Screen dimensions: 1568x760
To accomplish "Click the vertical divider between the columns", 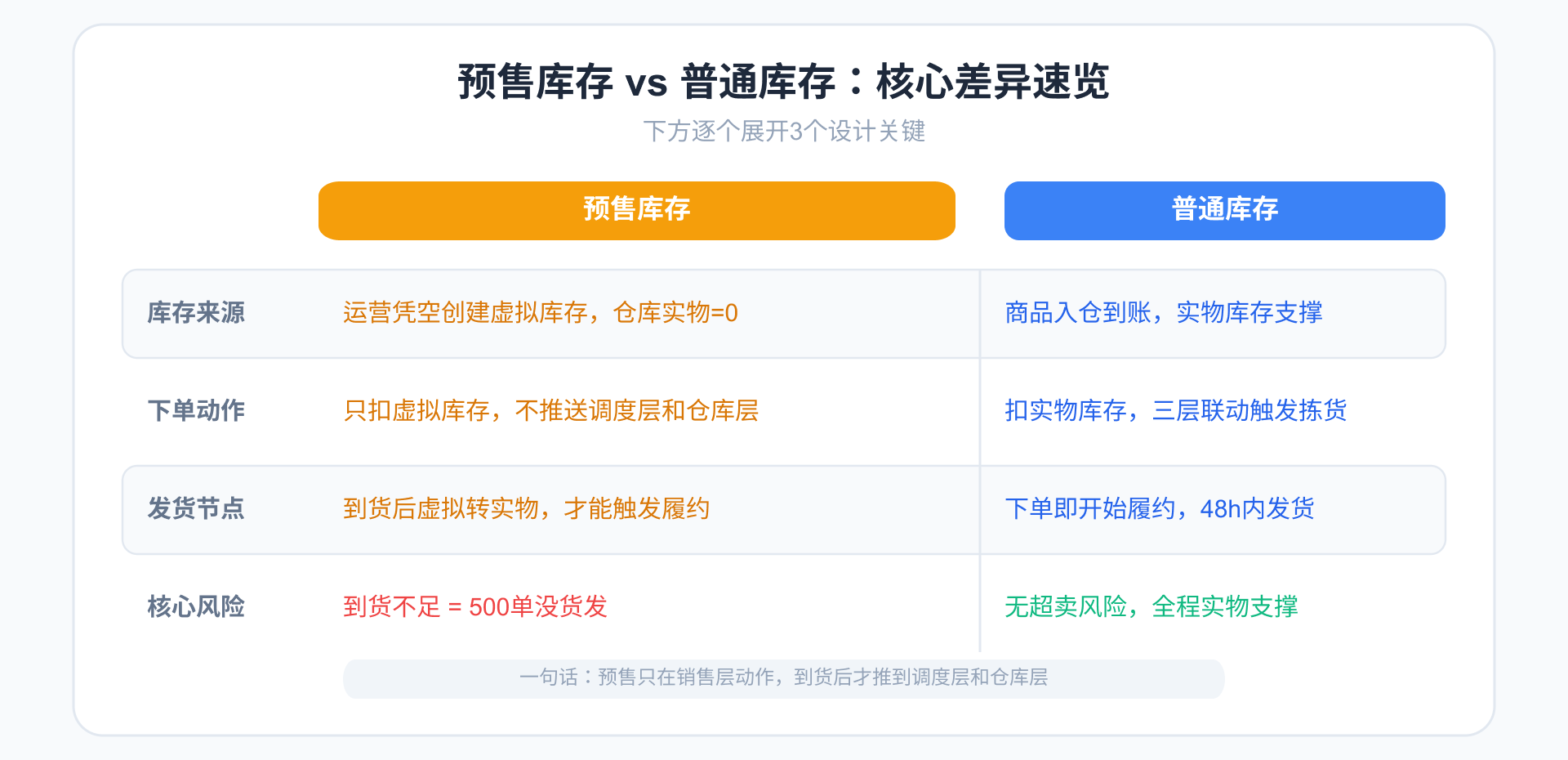I will coord(980,410).
